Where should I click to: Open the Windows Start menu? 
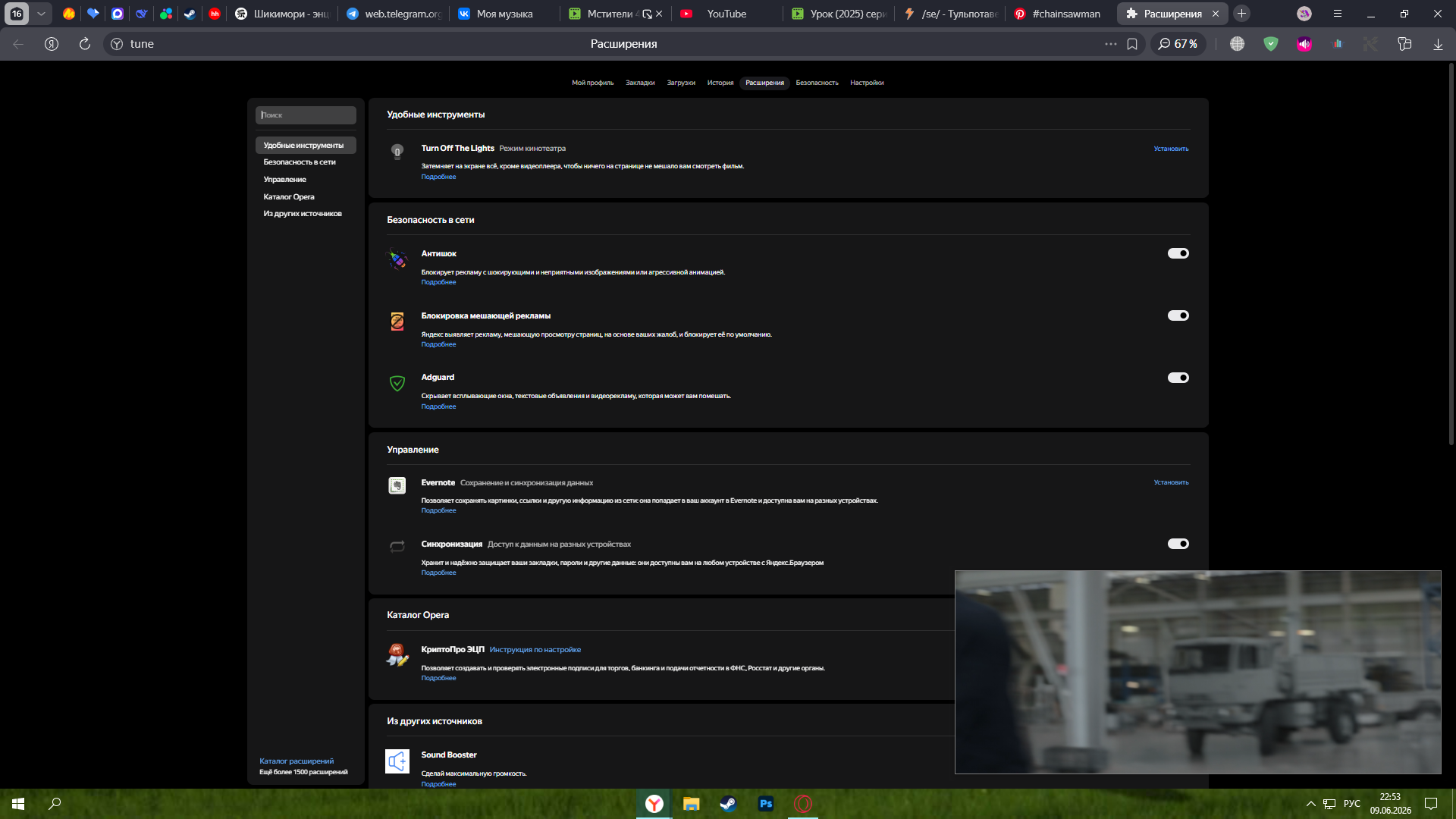(x=18, y=804)
